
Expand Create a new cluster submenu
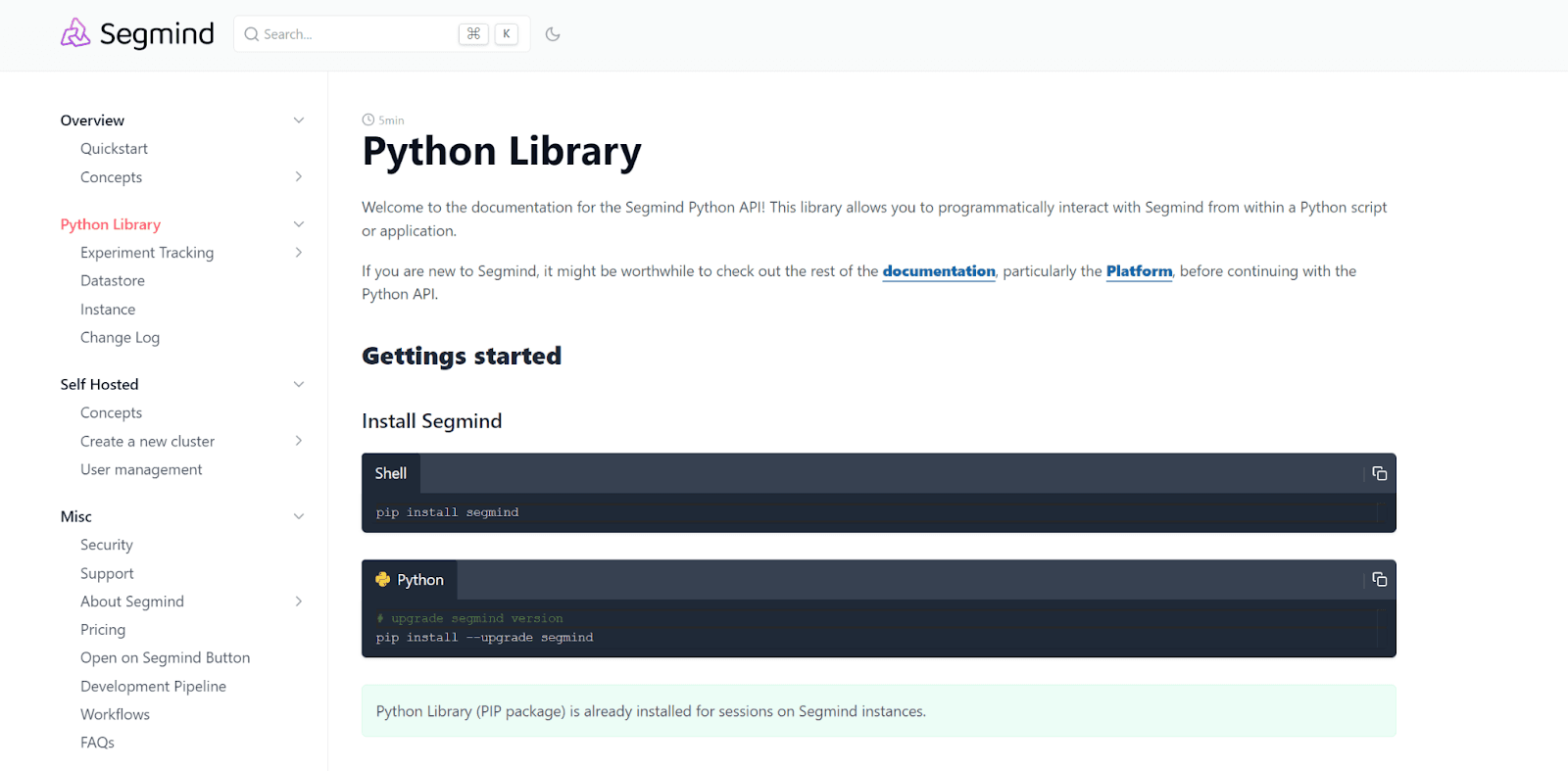tap(299, 441)
